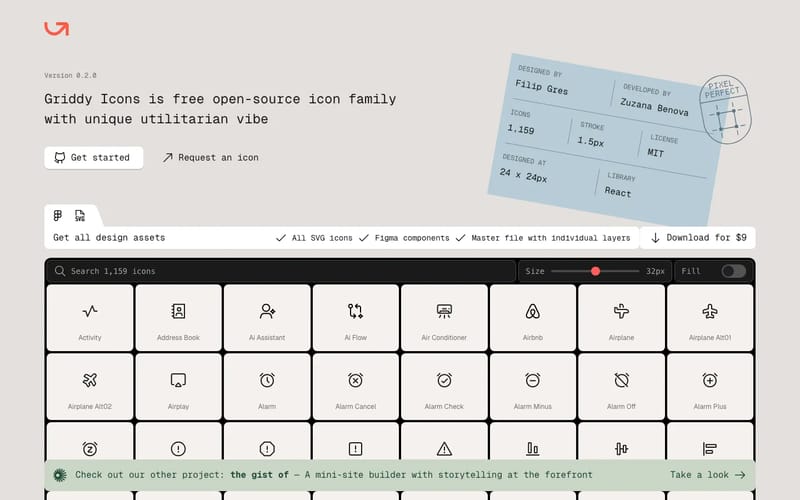The height and width of the screenshot is (500, 800).
Task: Pick the Ai Assistant icon
Action: pos(267,318)
